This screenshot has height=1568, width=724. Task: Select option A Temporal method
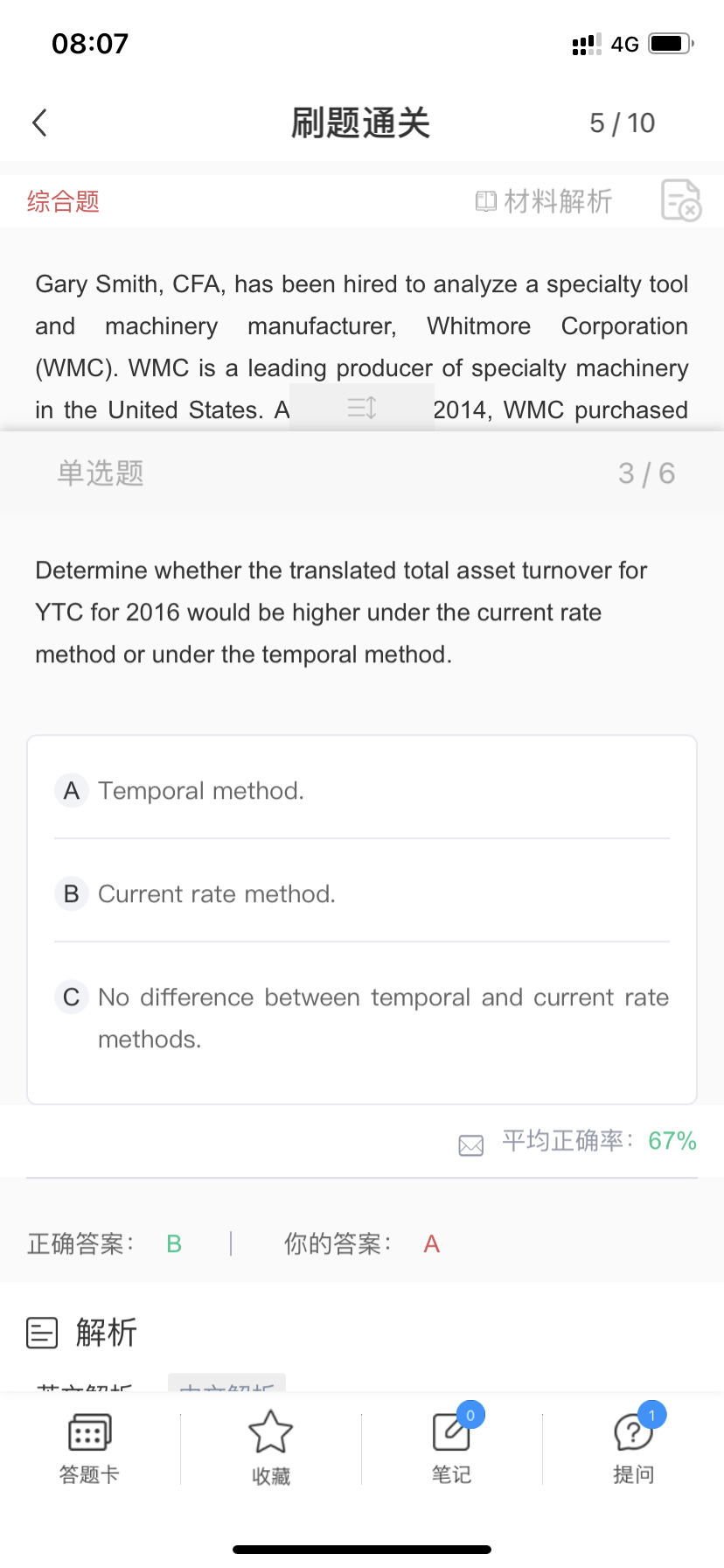point(201,791)
